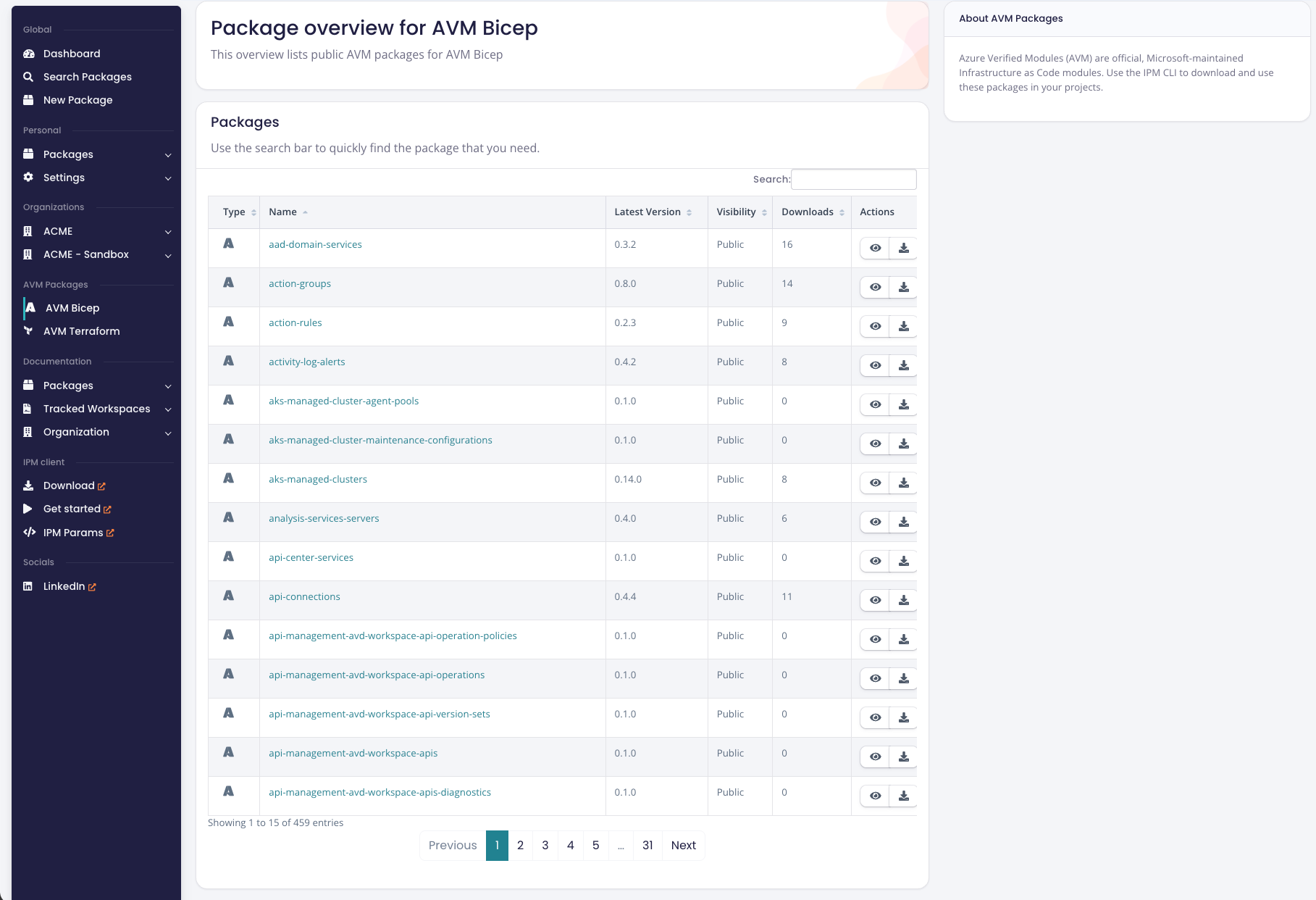This screenshot has width=1316, height=900.
Task: Expand the Personal Packages menu chevron
Action: [168, 155]
